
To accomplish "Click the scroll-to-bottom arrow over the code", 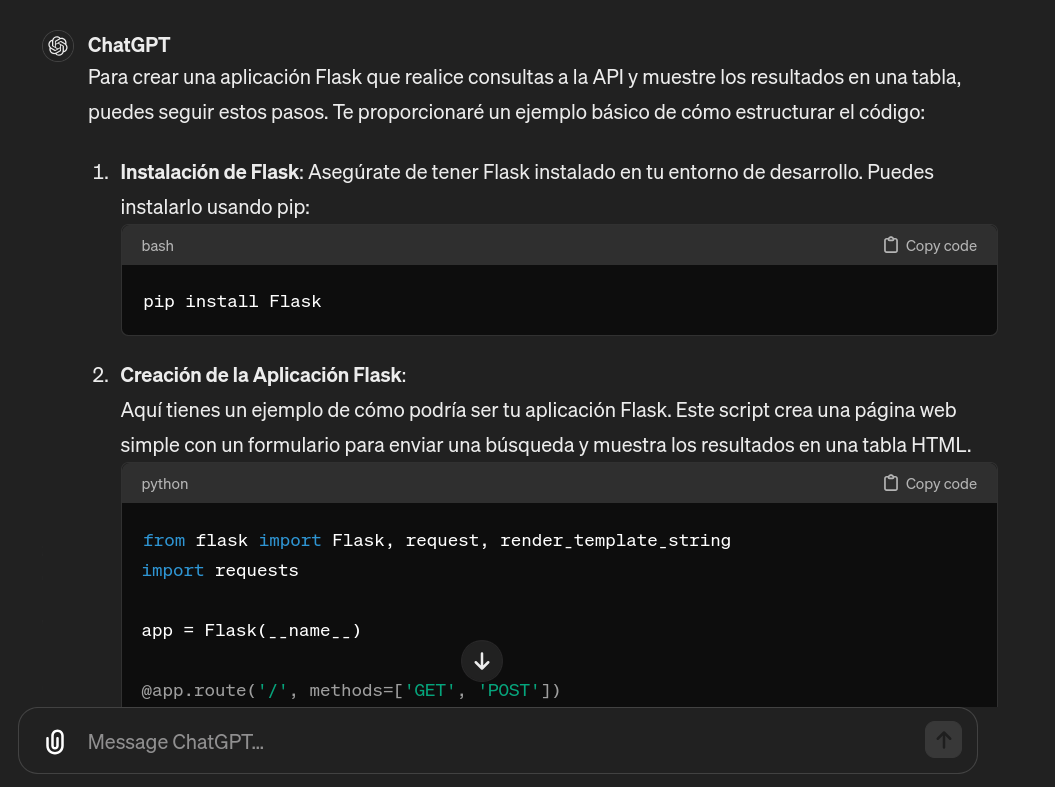I will [x=482, y=661].
